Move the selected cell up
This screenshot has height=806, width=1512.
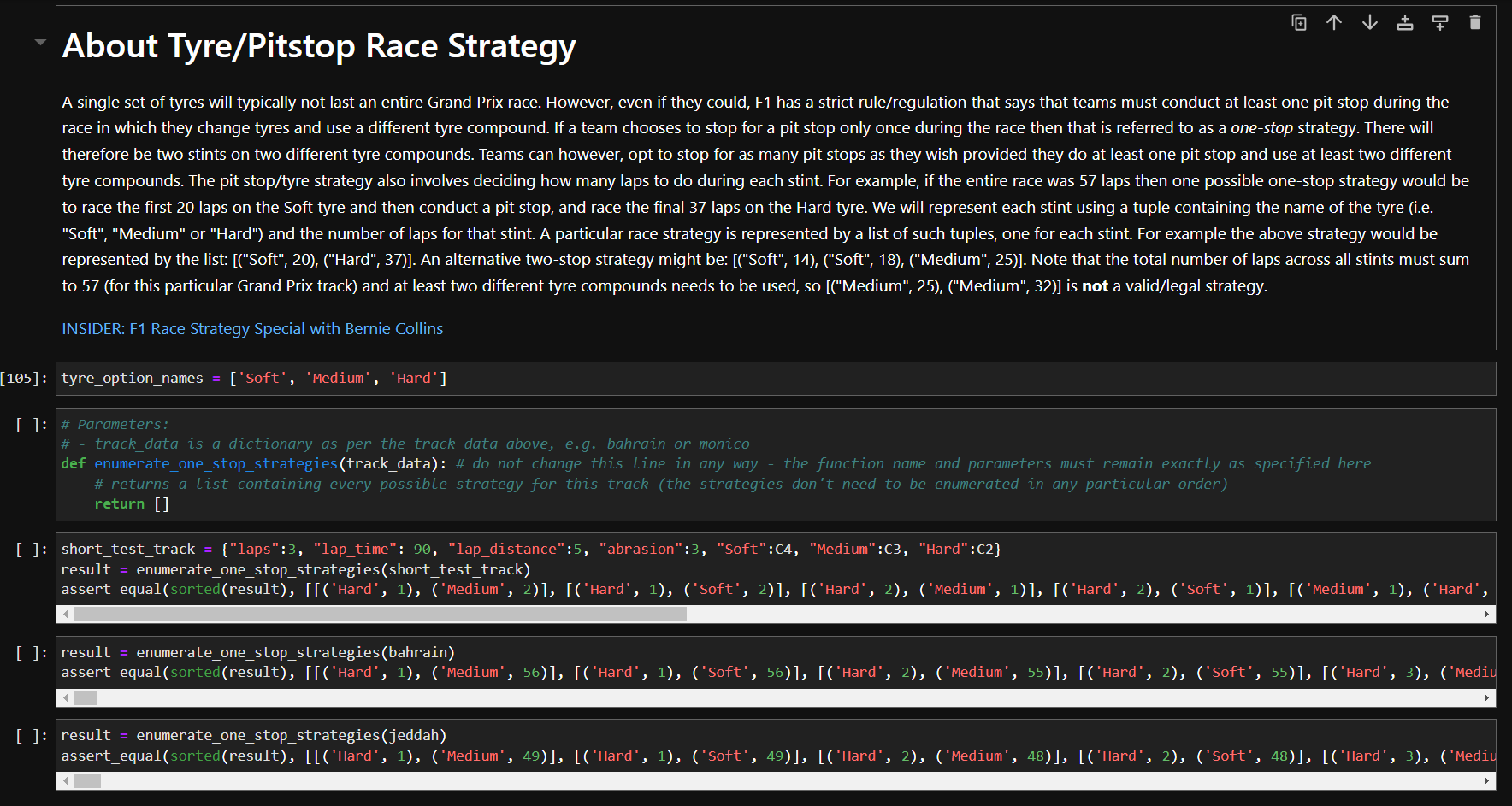(x=1333, y=23)
